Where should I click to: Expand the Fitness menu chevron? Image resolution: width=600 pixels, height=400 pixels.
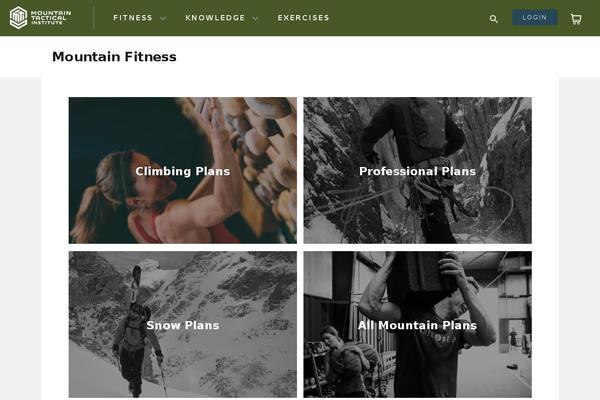[163, 18]
